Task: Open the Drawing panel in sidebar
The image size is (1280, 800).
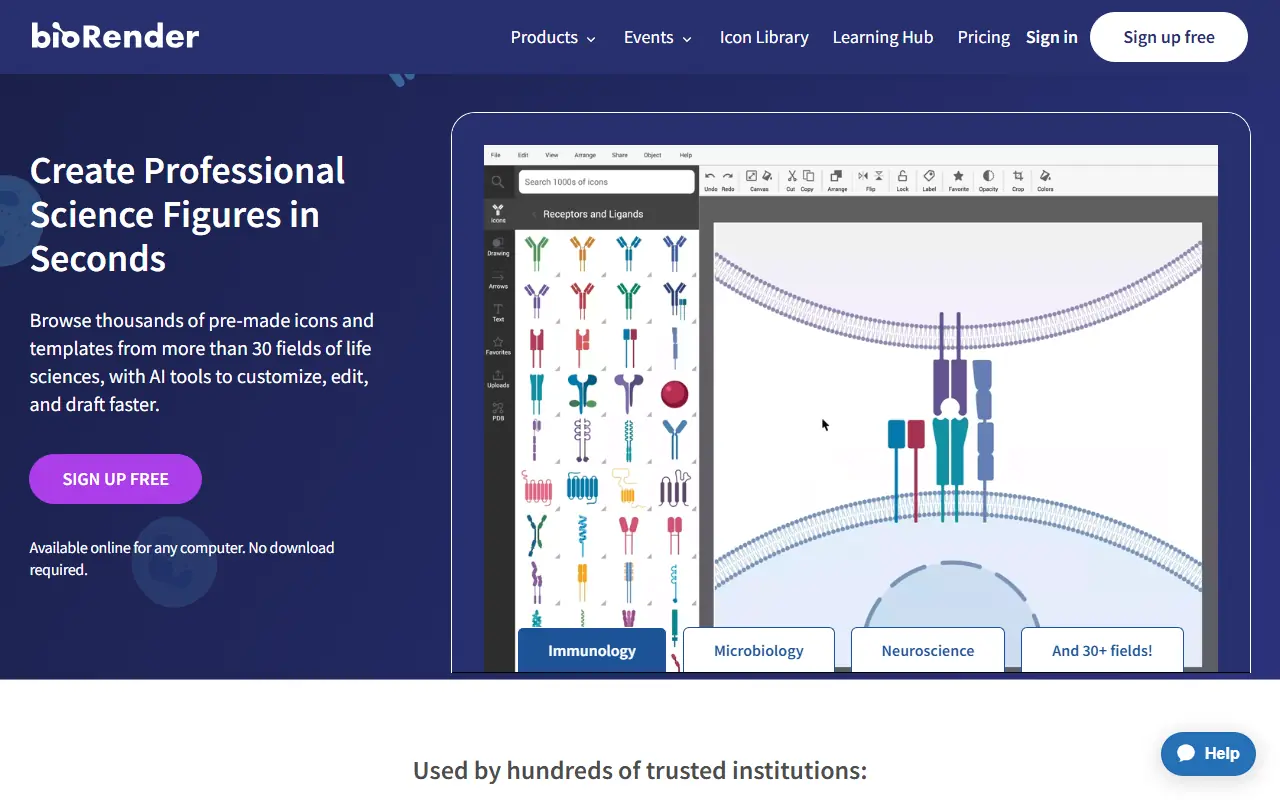Action: 498,245
